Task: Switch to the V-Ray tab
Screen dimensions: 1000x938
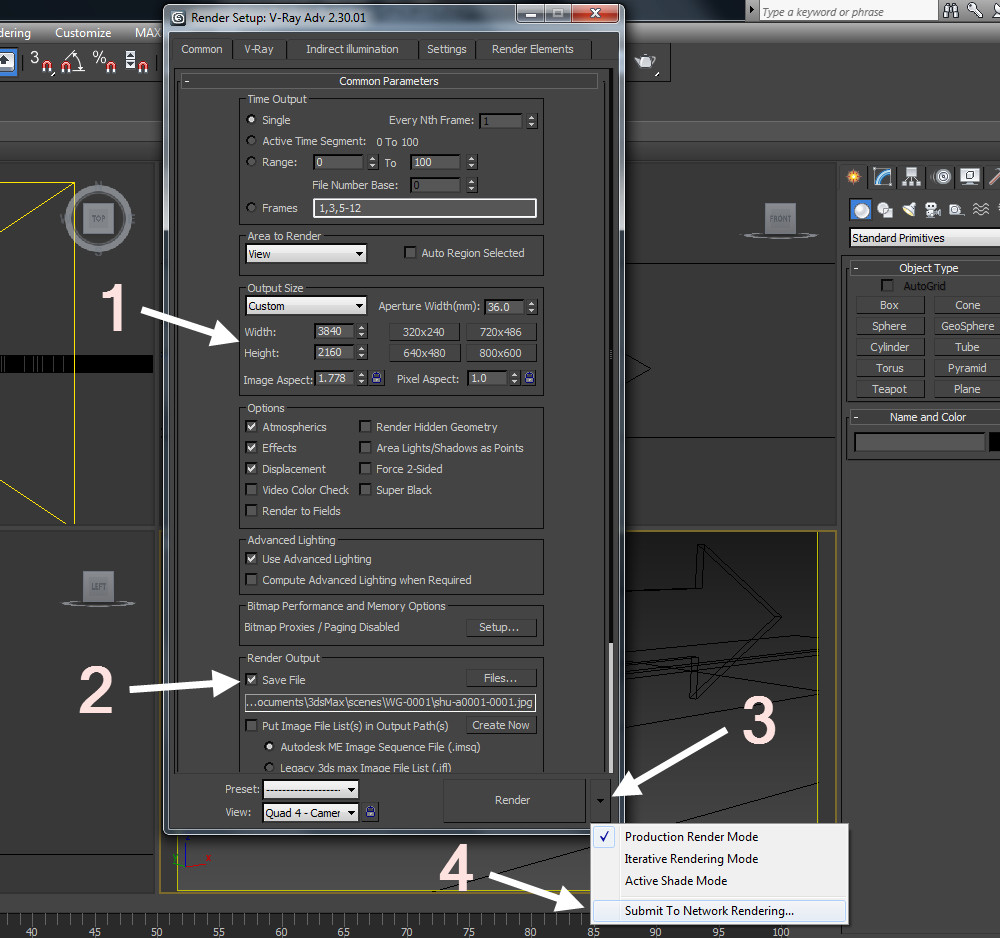Action: [x=258, y=49]
